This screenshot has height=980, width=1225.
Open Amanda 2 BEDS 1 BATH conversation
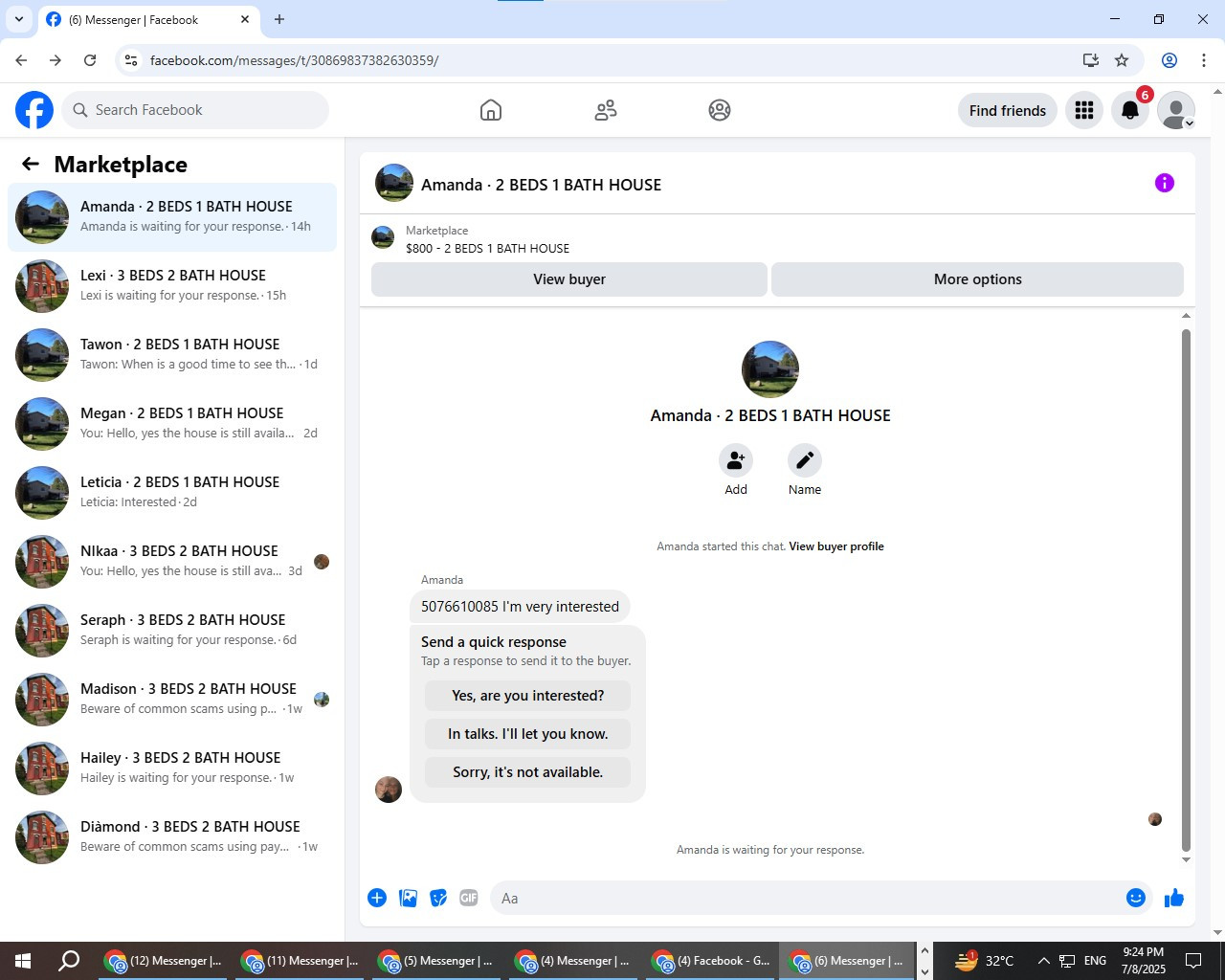172,217
